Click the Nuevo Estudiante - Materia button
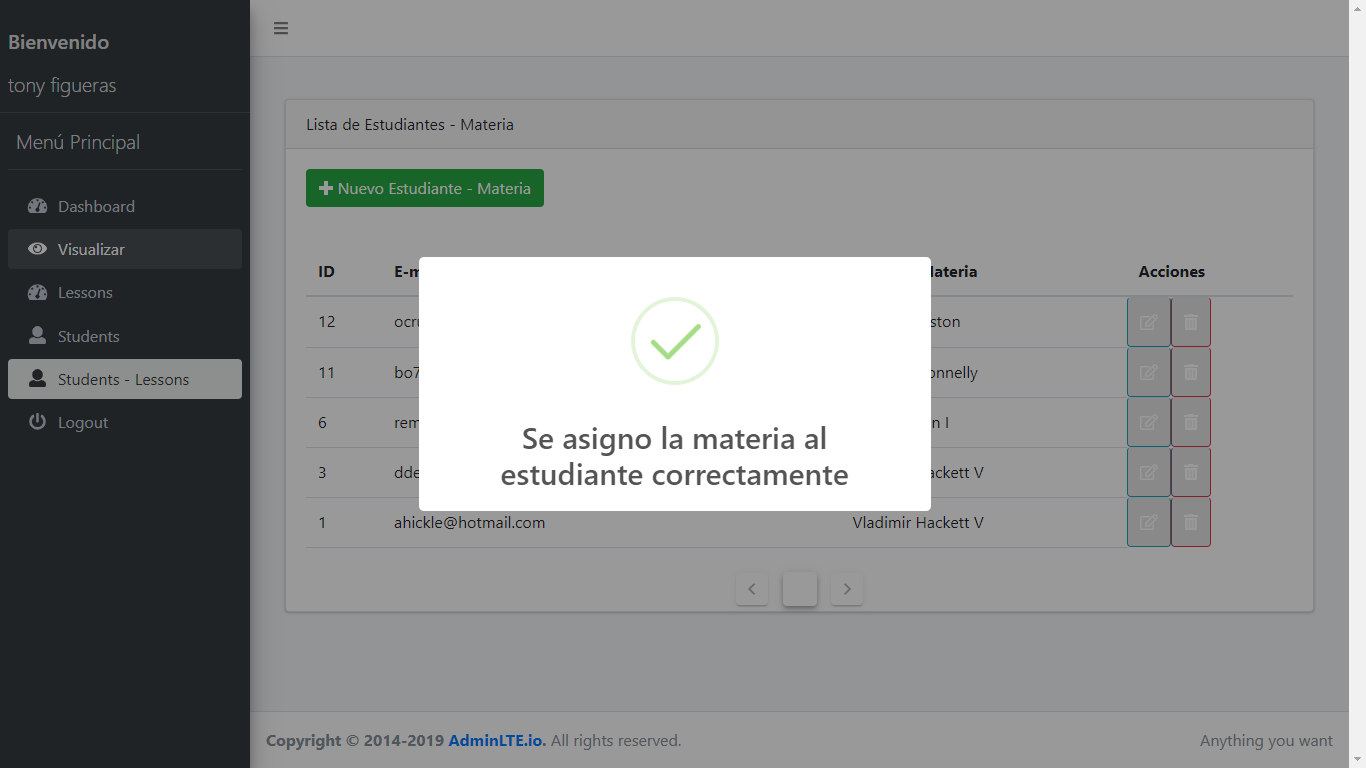The height and width of the screenshot is (768, 1366). click(424, 188)
